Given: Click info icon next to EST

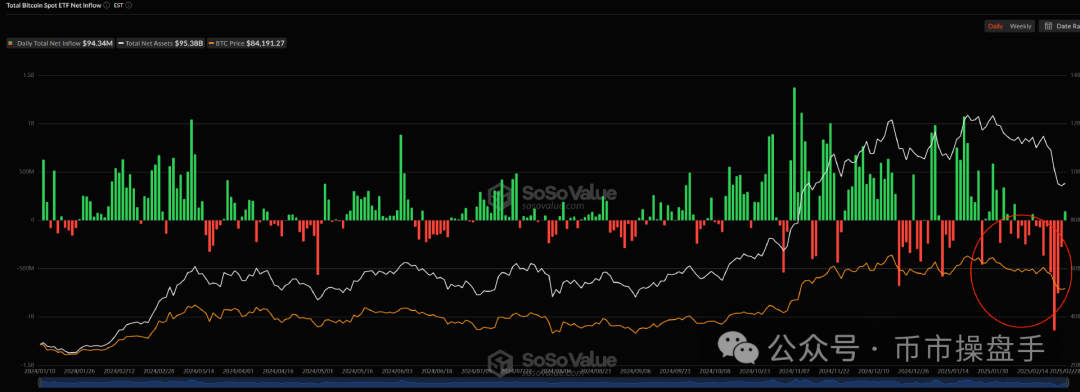Looking at the screenshot, I should (x=129, y=5).
